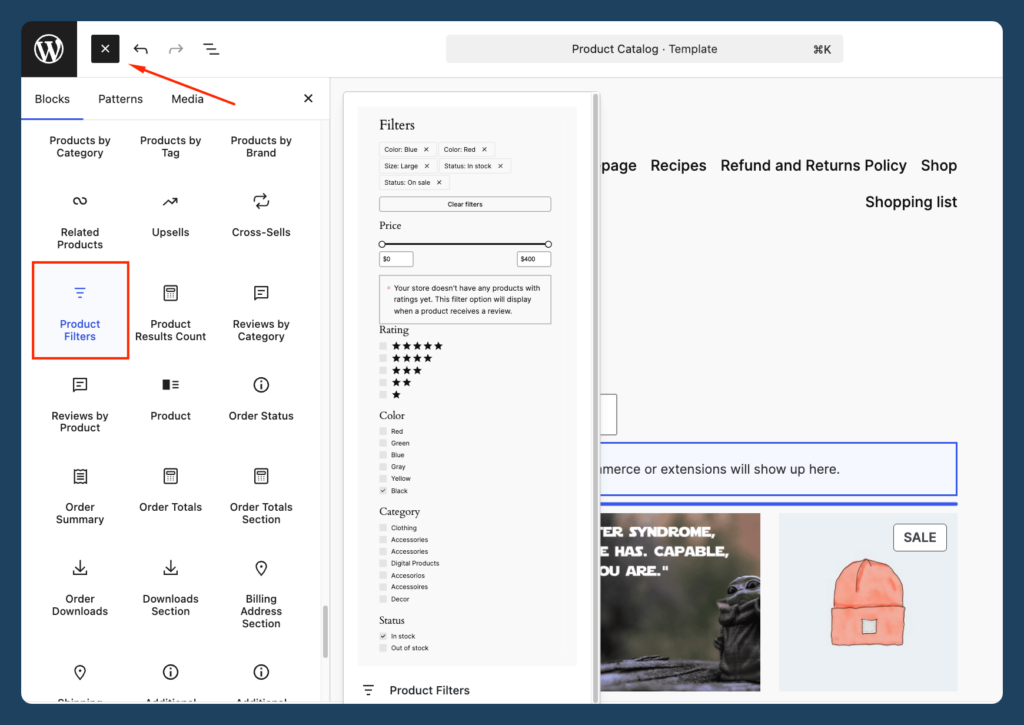Insert the single Product block
Screen dimensions: 1024x725
point(170,398)
